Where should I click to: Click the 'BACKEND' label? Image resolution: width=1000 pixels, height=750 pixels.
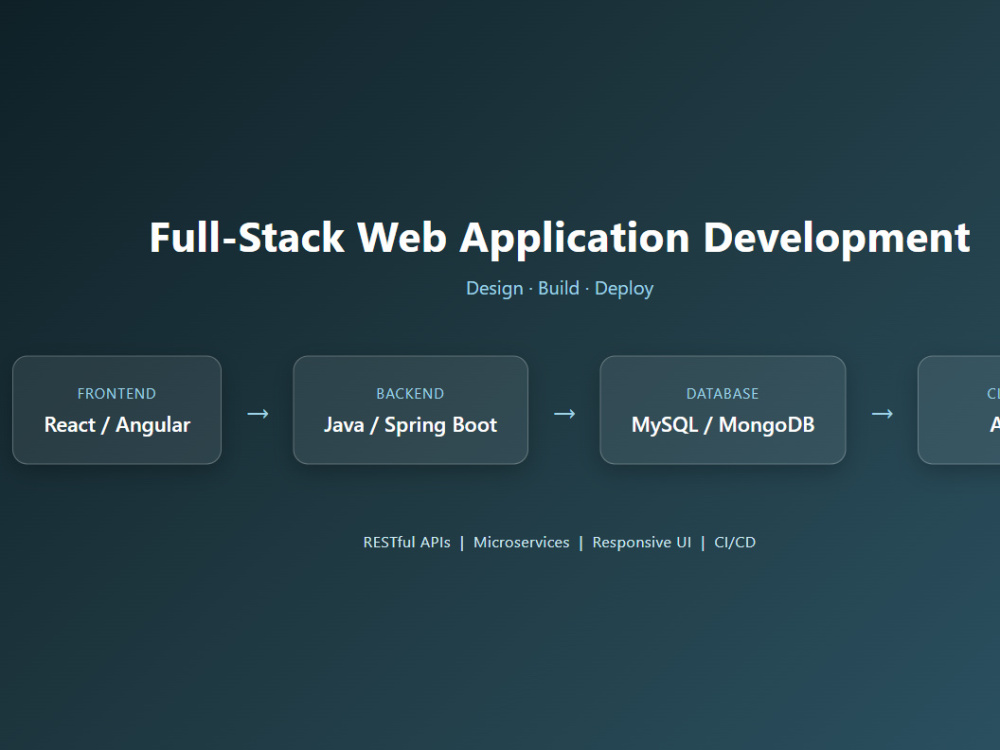(x=410, y=393)
